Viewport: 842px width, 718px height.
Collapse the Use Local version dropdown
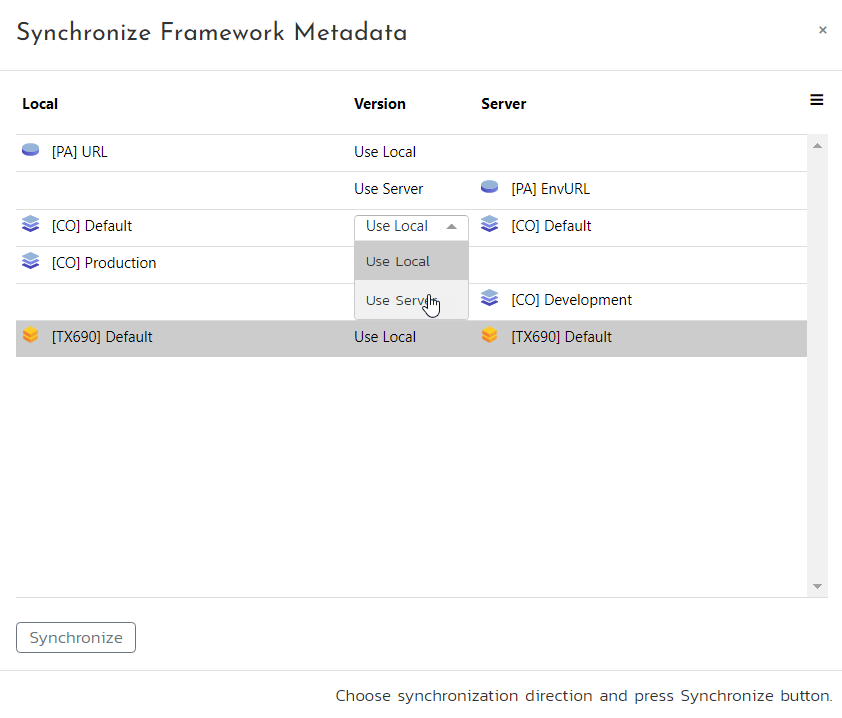(411, 226)
